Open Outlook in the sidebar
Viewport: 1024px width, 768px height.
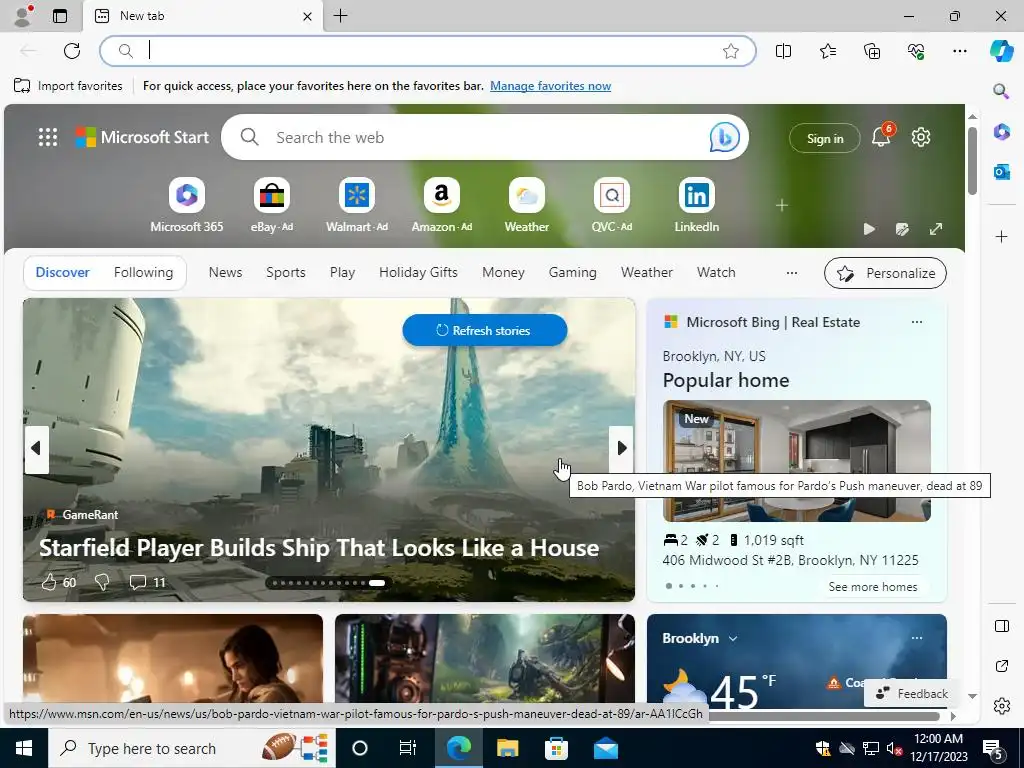pyautogui.click(x=1001, y=172)
